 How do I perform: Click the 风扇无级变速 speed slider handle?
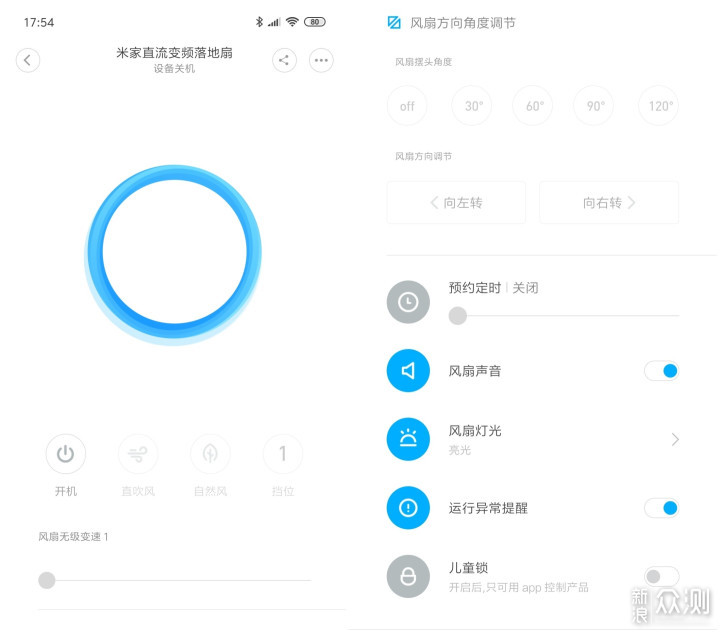click(46, 580)
